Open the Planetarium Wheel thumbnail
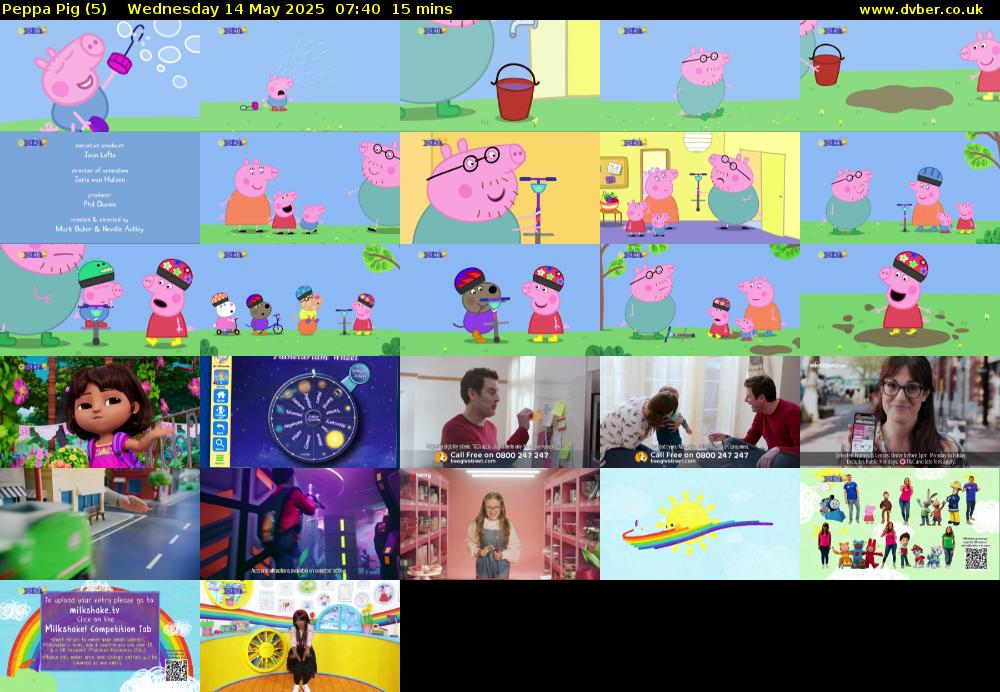The height and width of the screenshot is (692, 1000). click(x=300, y=412)
